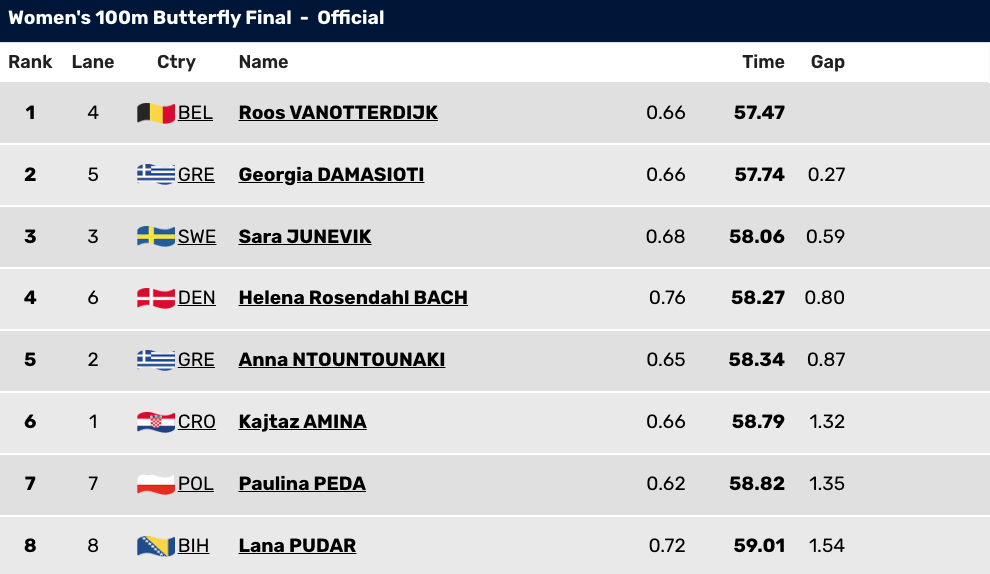Open the POL country code link
Viewport: 990px width, 574px height.
(x=196, y=484)
